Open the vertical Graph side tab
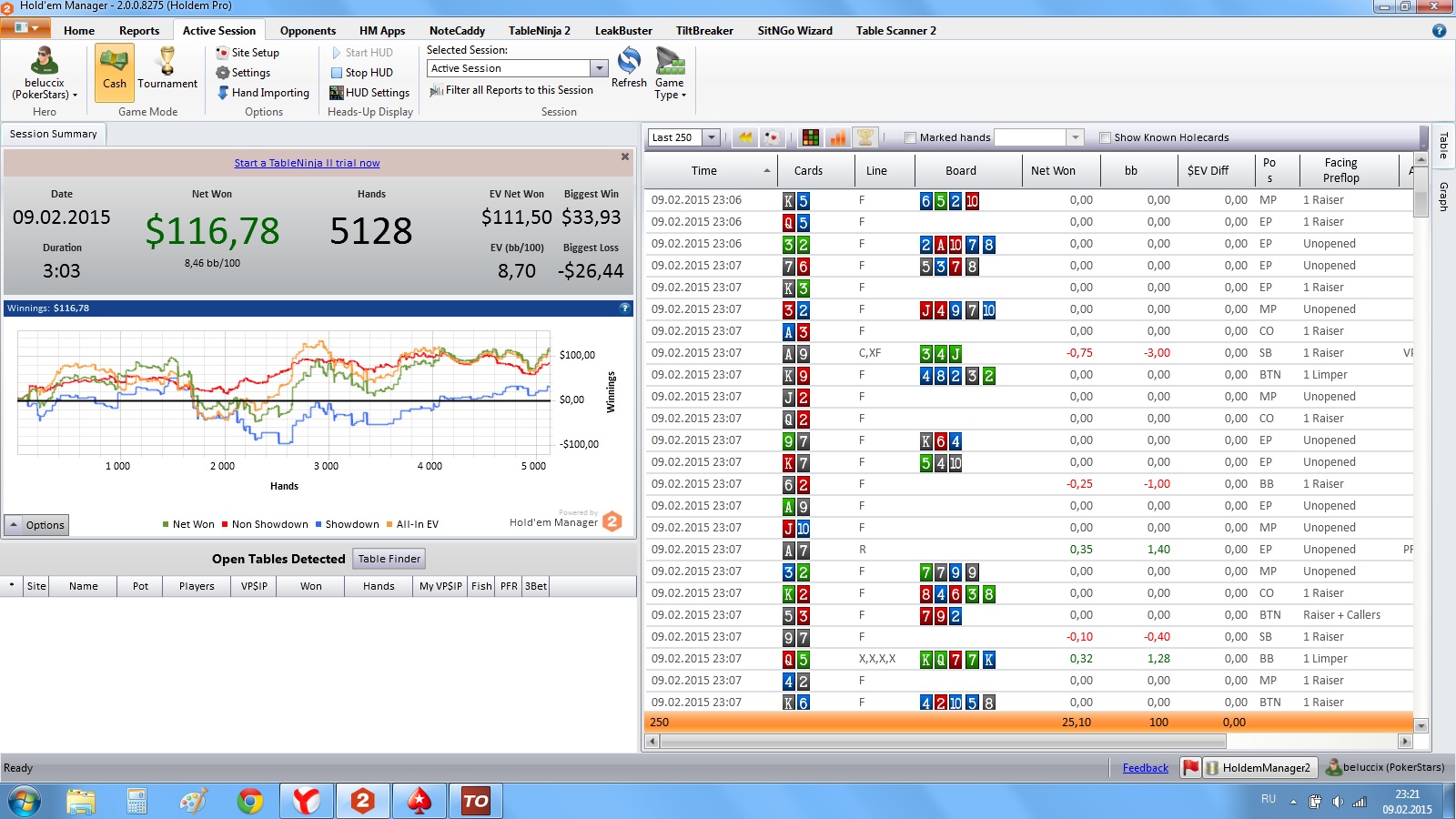Screen dimensions: 1456x819 pos(1443,197)
